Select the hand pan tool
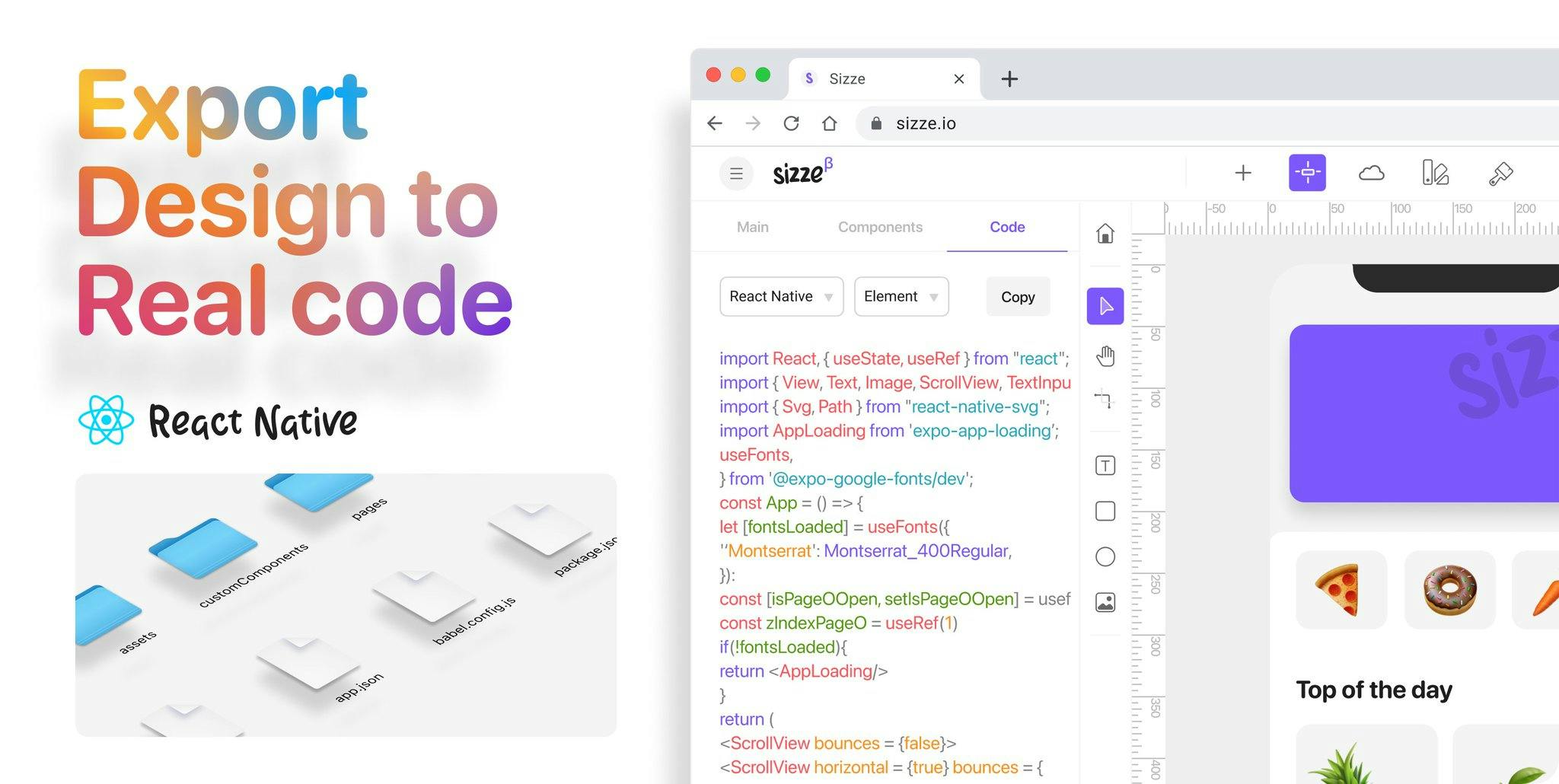Screen dimensions: 1559x784 (x=1105, y=355)
